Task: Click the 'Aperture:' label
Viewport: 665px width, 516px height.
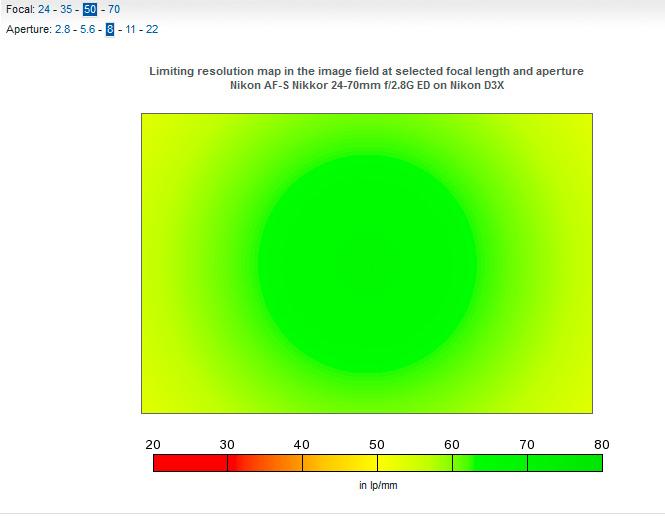Action: 29,29
